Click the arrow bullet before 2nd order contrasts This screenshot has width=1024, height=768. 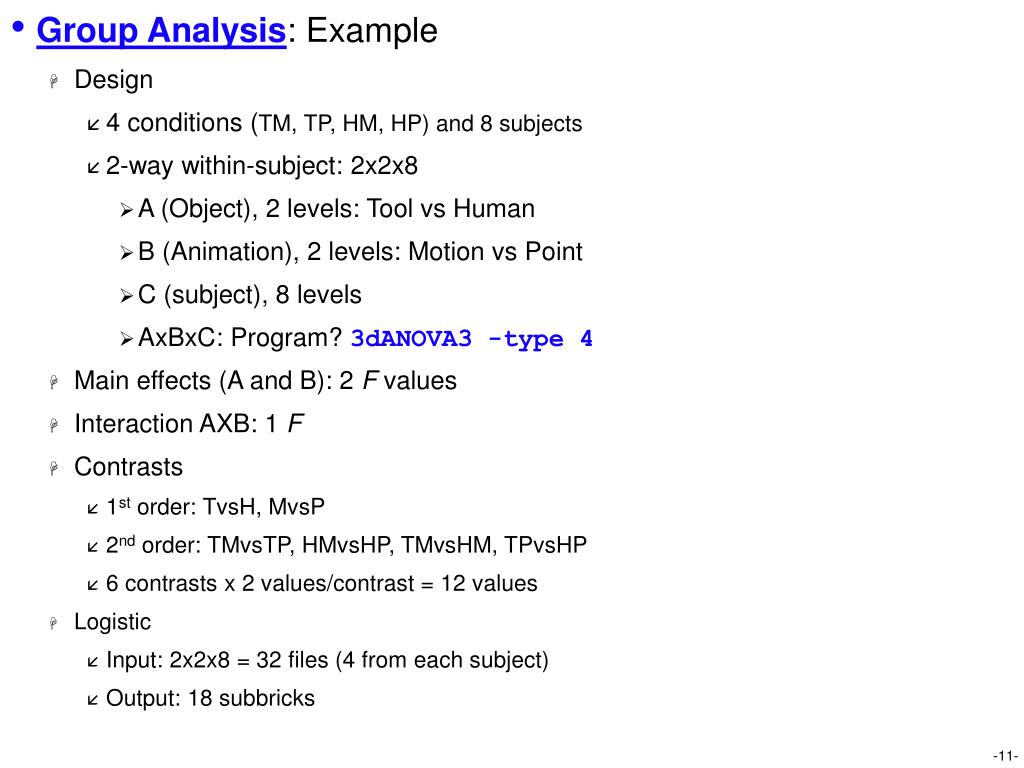[93, 547]
